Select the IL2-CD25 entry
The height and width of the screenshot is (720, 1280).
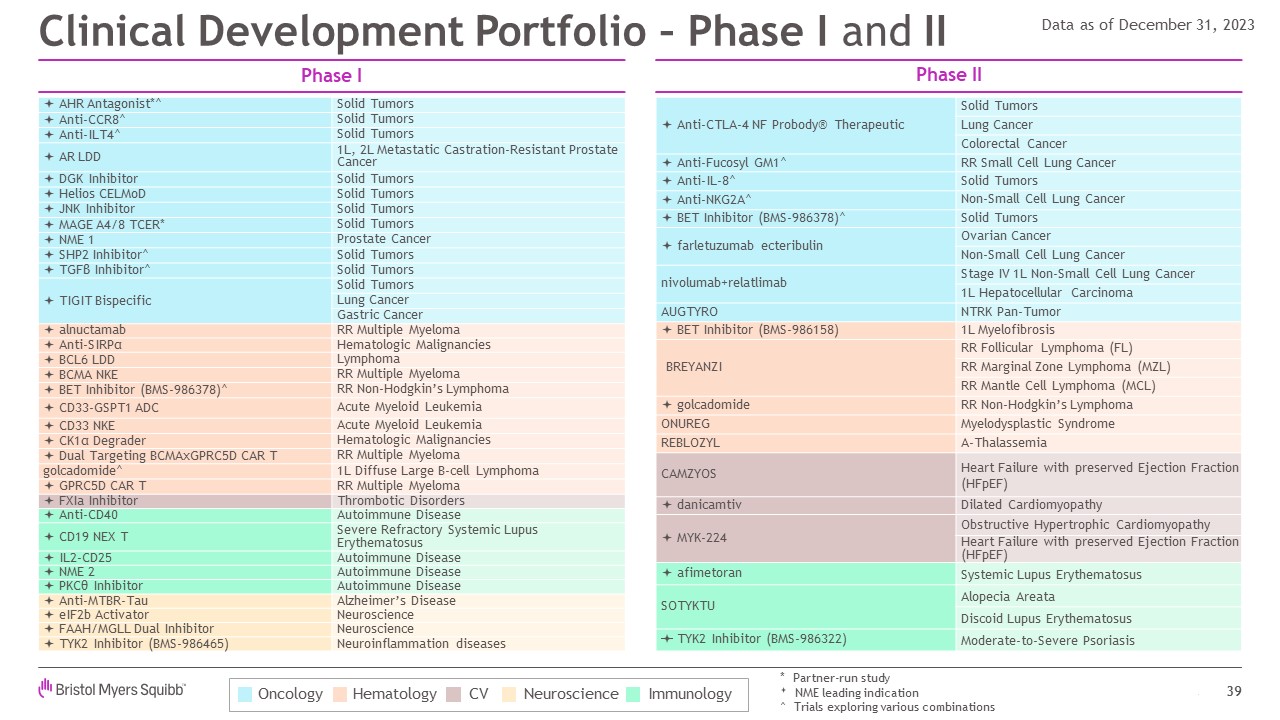(x=185, y=558)
